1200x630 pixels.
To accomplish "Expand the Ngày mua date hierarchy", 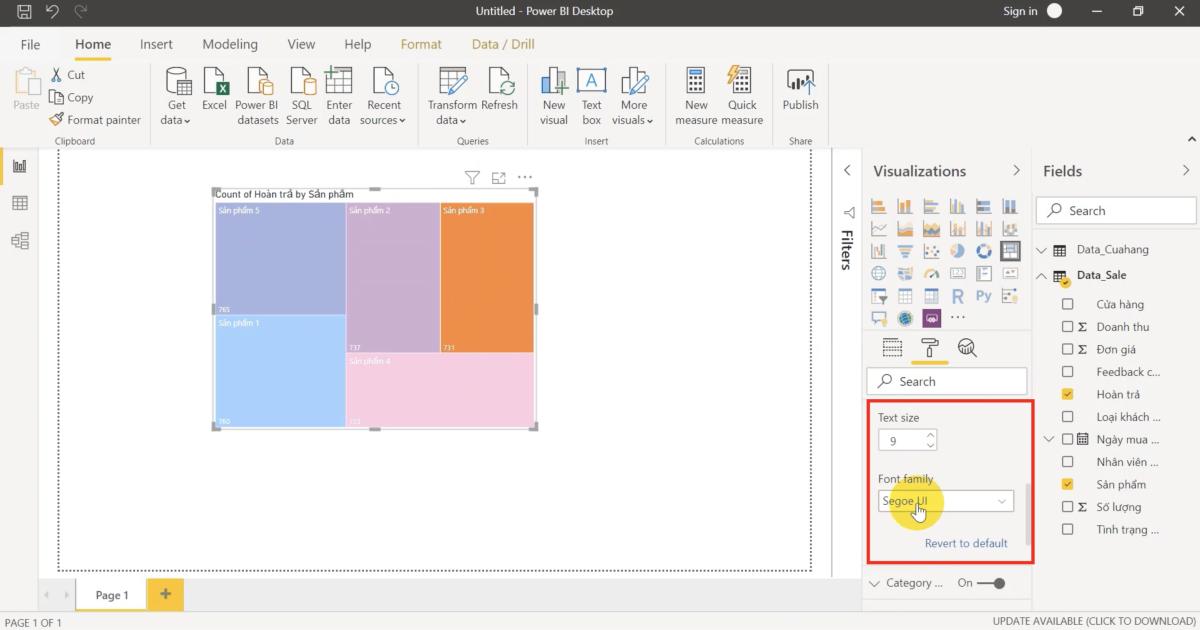I will tap(1049, 438).
